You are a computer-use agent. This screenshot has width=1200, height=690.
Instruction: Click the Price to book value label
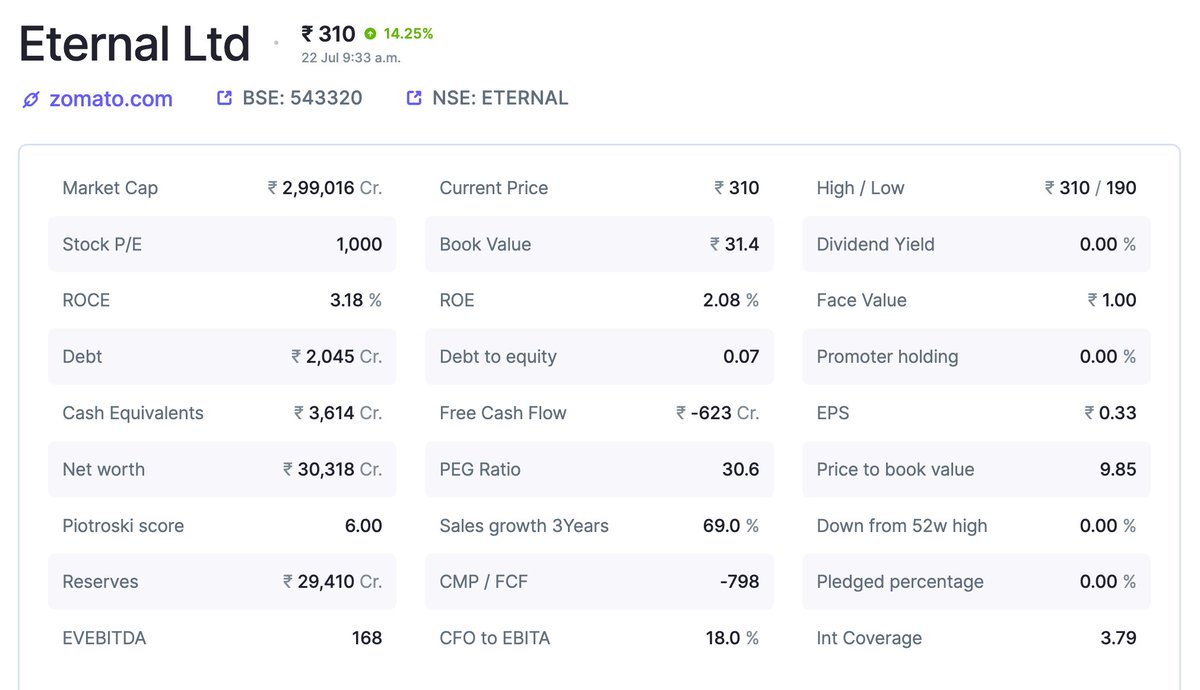coord(895,469)
